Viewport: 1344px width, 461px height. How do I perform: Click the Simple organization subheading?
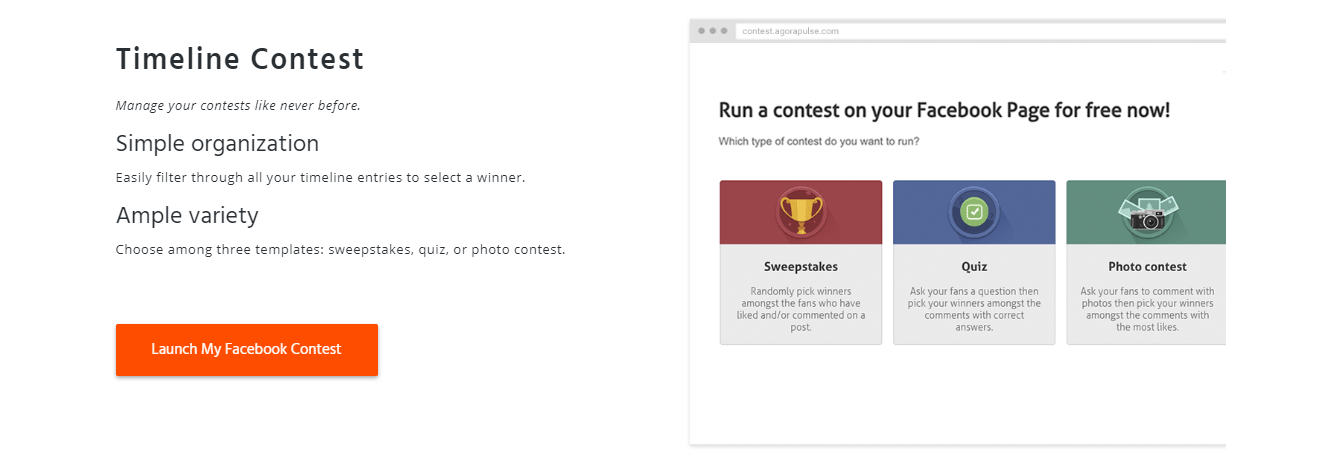click(x=217, y=143)
